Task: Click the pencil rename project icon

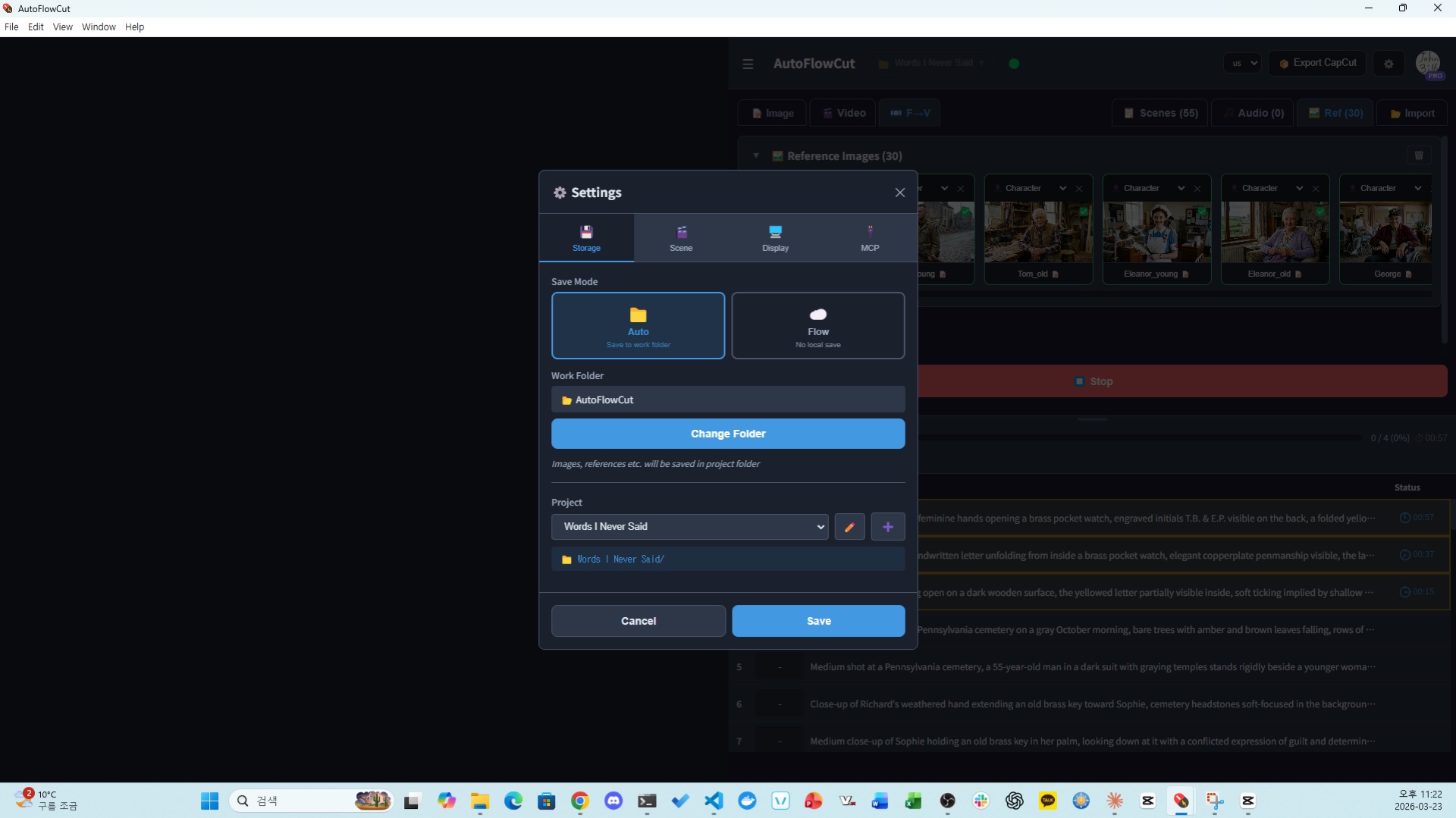Action: coord(849,527)
